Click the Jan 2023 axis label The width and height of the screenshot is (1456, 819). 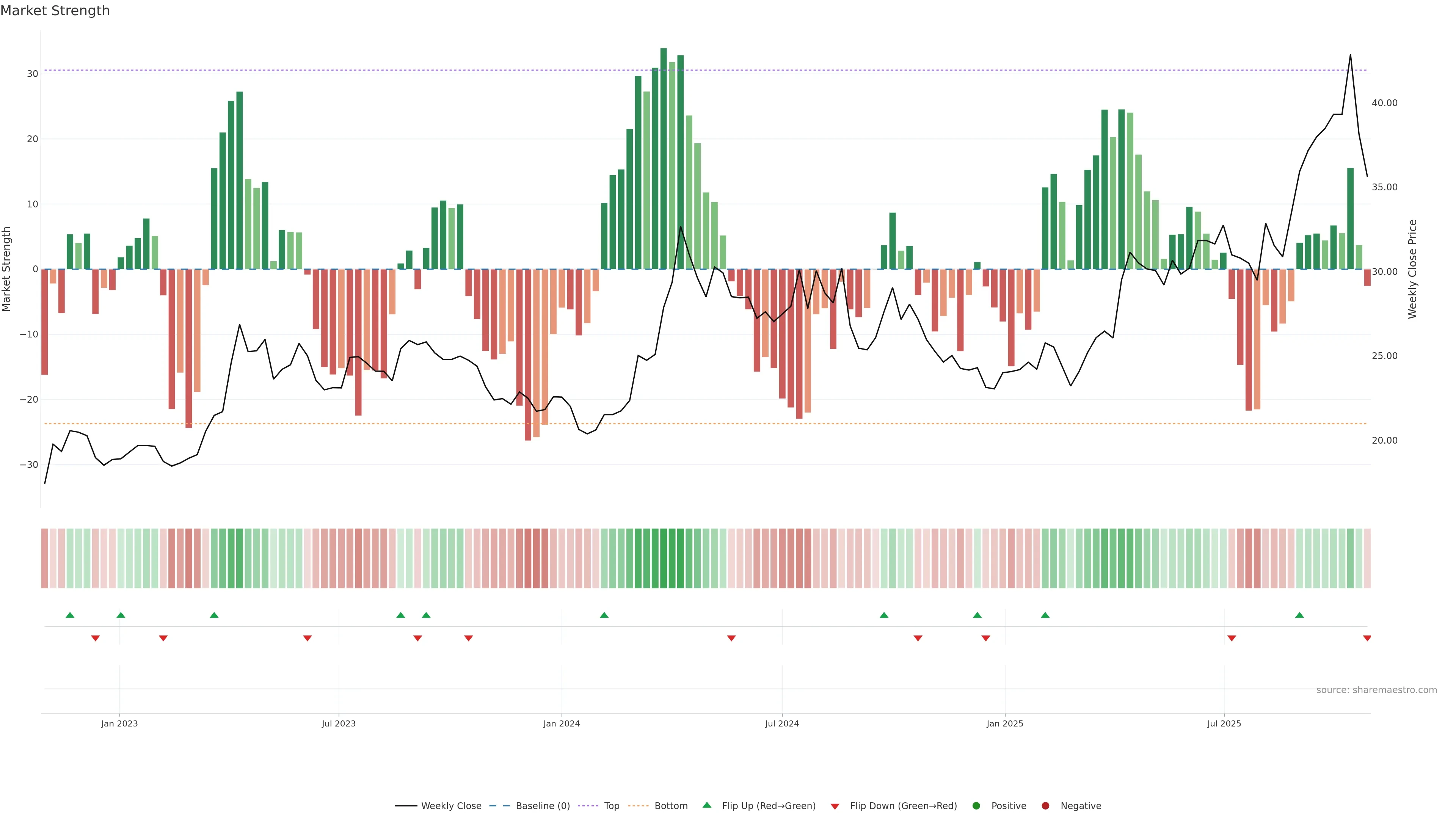tap(119, 723)
